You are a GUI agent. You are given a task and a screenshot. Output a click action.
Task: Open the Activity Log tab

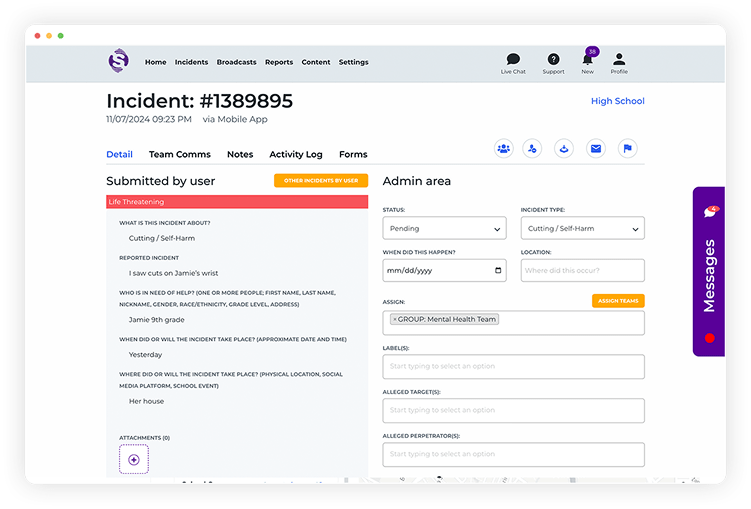coord(296,154)
